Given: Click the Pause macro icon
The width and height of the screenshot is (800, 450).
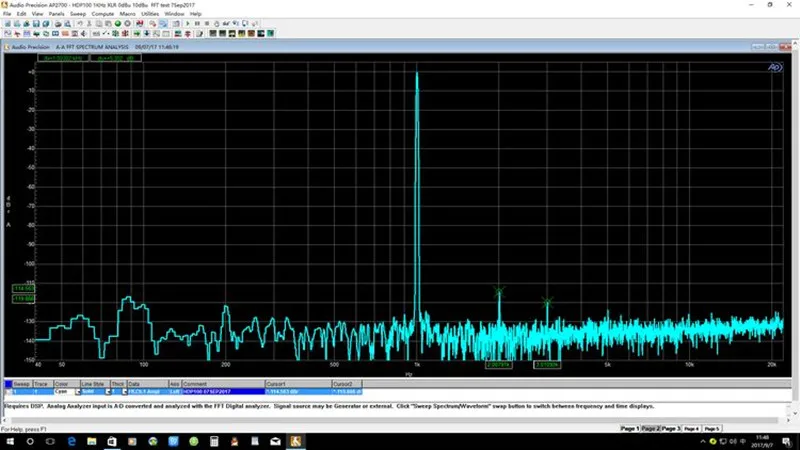Looking at the screenshot, I should (x=197, y=23).
